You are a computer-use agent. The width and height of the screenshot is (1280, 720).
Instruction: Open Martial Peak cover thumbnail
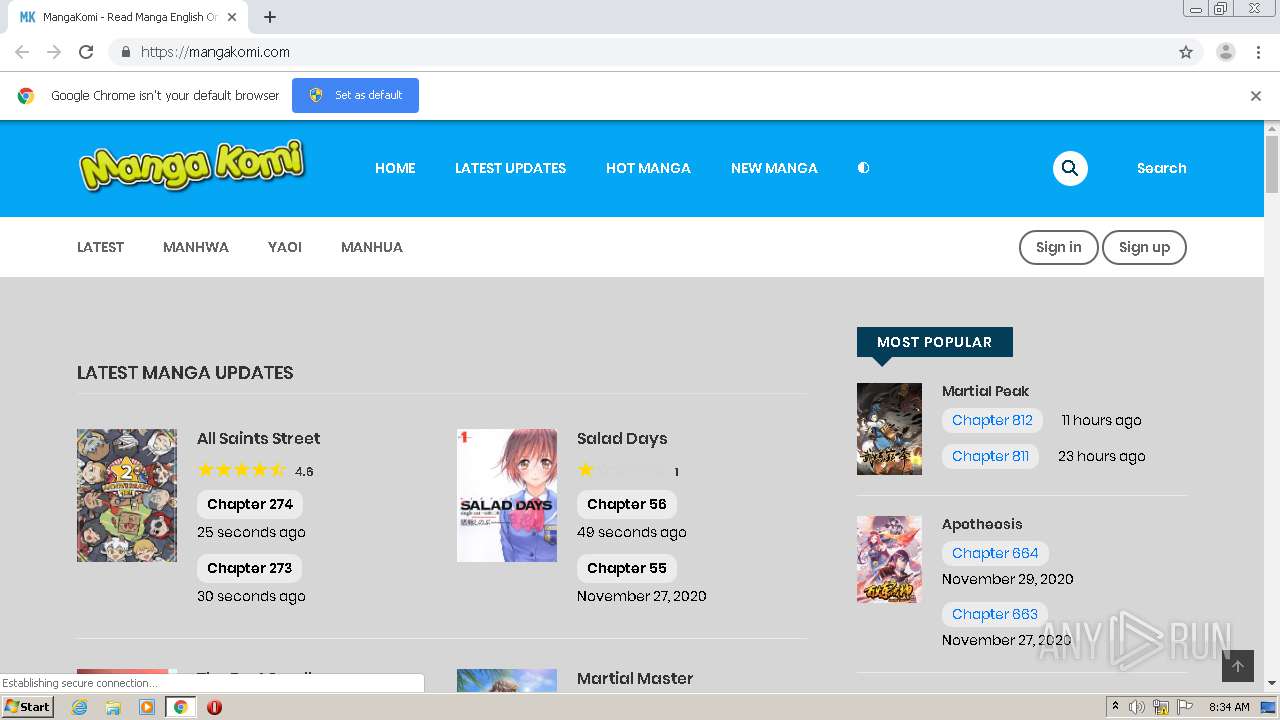pyautogui.click(x=889, y=428)
